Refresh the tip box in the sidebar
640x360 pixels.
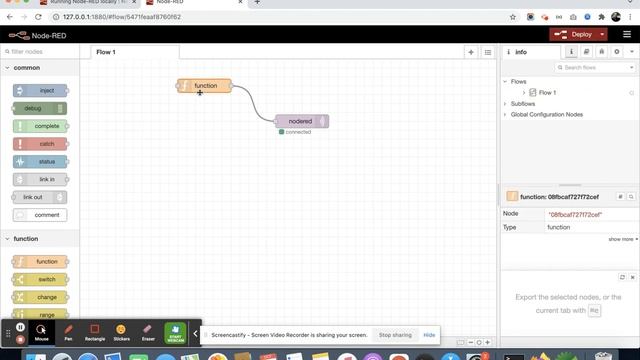(x=622, y=277)
